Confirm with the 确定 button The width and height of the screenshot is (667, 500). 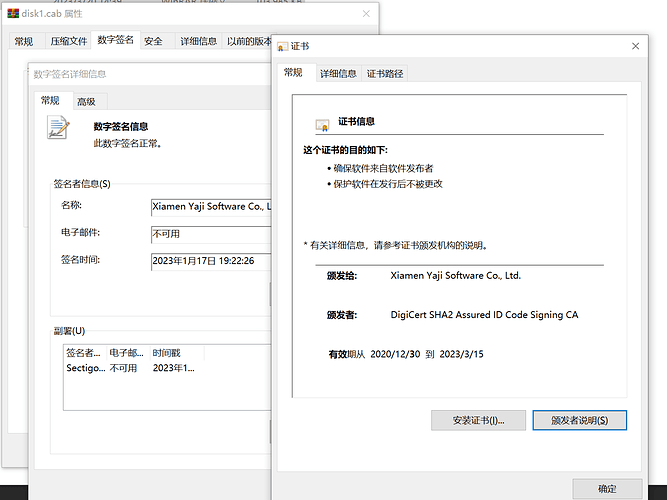pyautogui.click(x=607, y=489)
